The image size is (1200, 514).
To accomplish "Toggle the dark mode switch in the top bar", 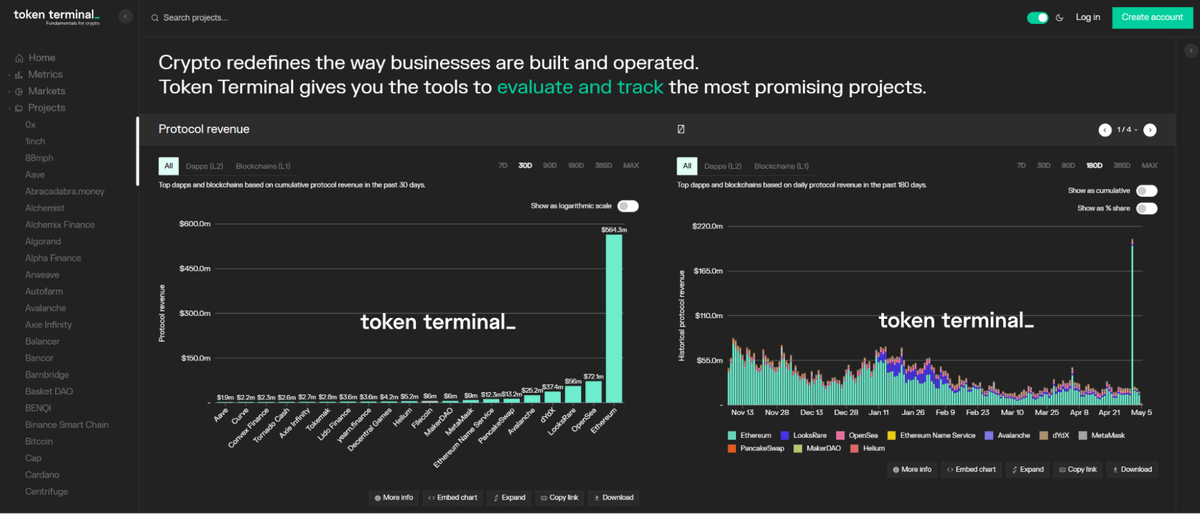I will click(x=1038, y=18).
